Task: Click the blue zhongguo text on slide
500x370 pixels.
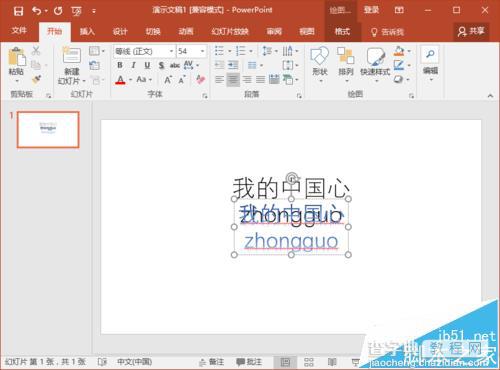Action: tap(291, 241)
